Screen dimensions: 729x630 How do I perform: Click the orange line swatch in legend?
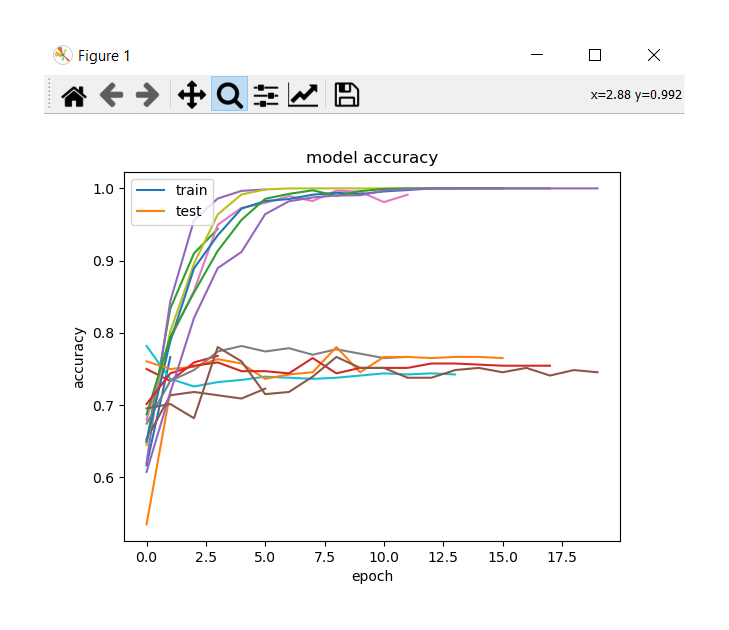[152, 211]
